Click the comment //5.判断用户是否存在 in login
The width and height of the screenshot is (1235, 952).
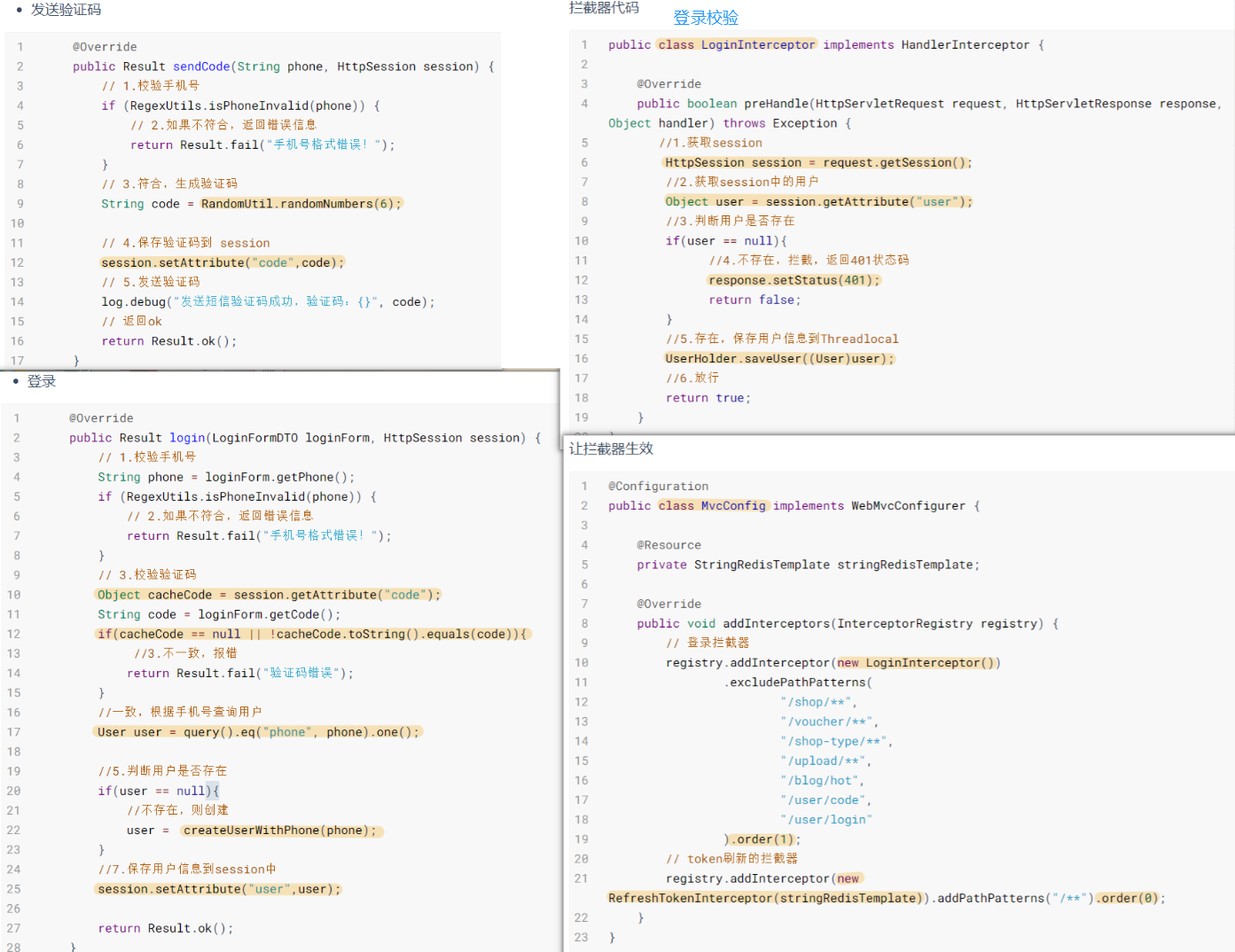162,771
